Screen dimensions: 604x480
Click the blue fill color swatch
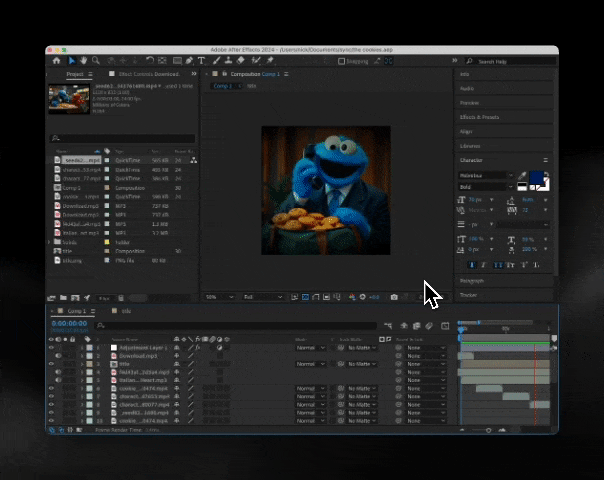pos(536,178)
